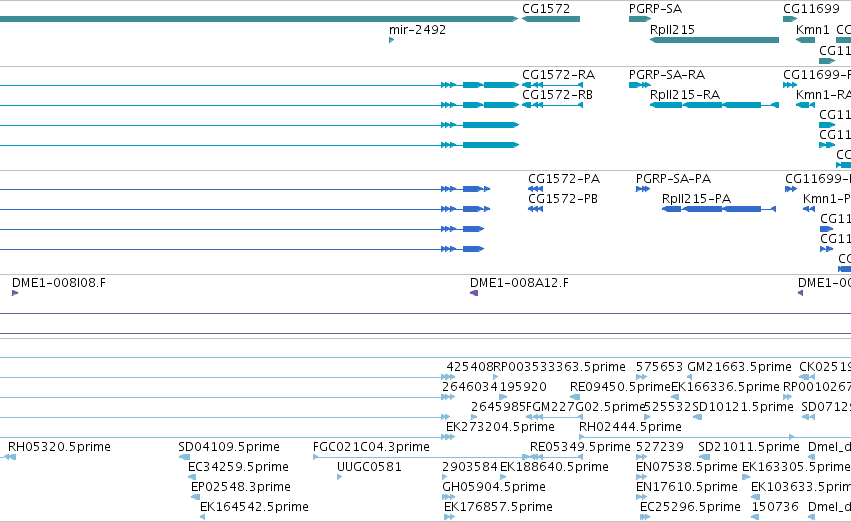
Task: Click EK176857.5prime EST label
Action: [x=498, y=507]
